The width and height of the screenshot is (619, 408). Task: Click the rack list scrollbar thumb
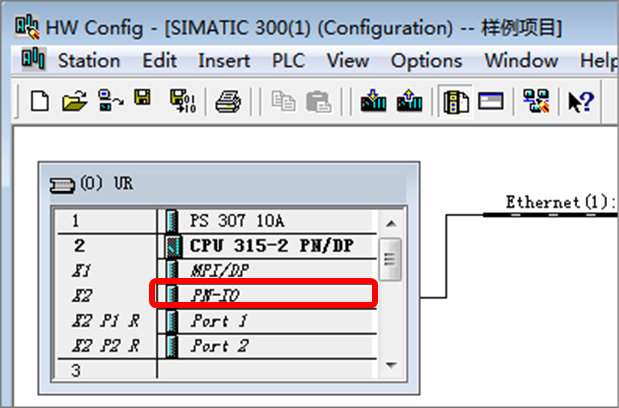point(390,260)
